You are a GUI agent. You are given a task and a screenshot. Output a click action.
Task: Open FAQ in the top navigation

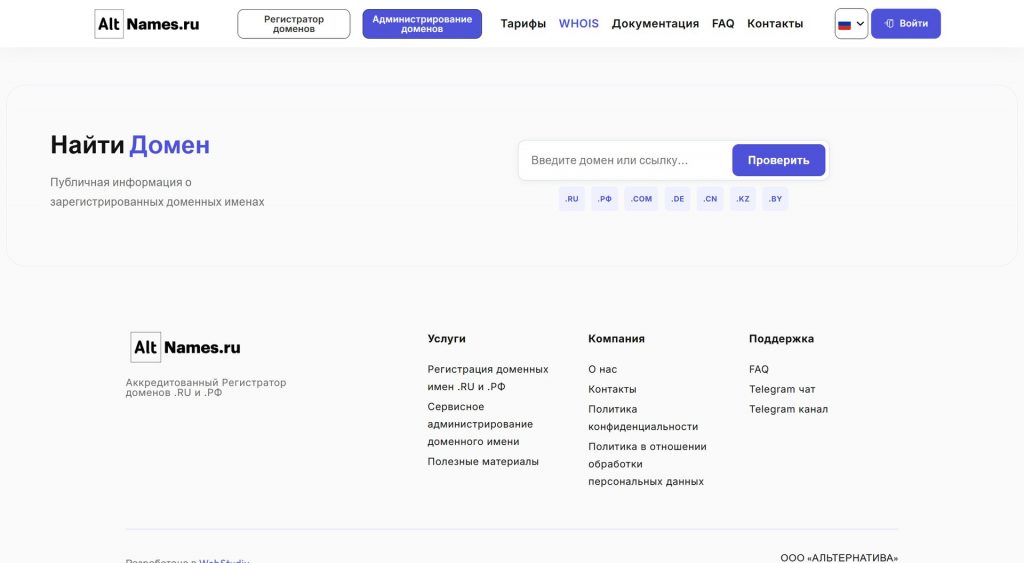pyautogui.click(x=723, y=24)
